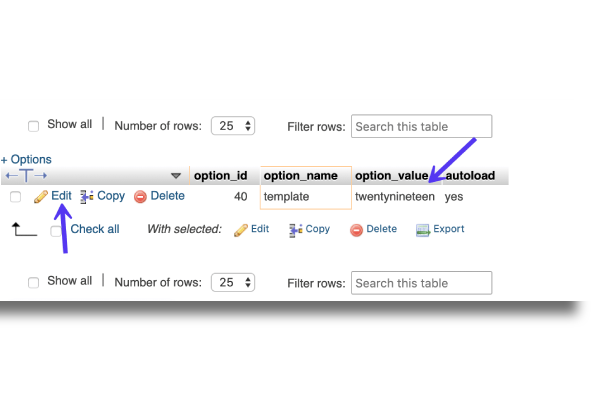Click the down triangle in table header
Screen dimensions: 600x400
click(176, 176)
